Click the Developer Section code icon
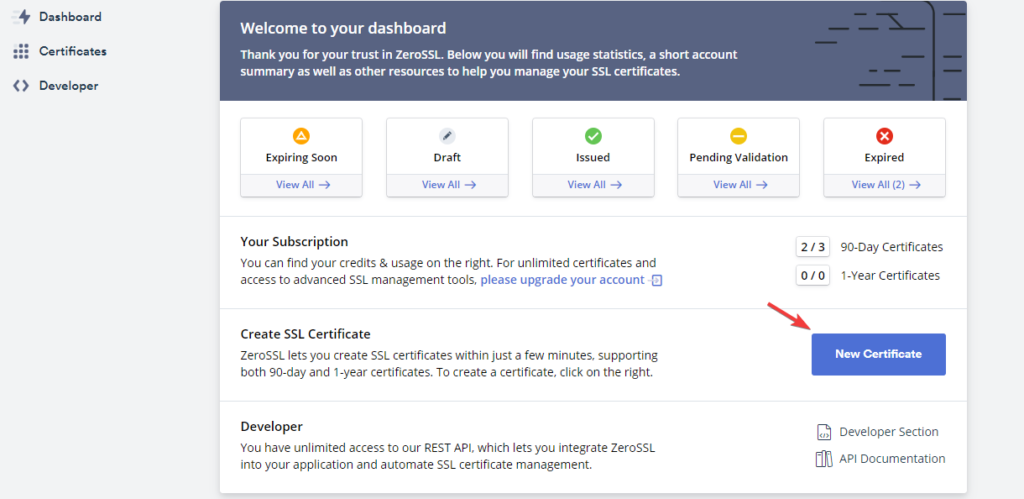This screenshot has width=1024, height=499. pos(824,432)
